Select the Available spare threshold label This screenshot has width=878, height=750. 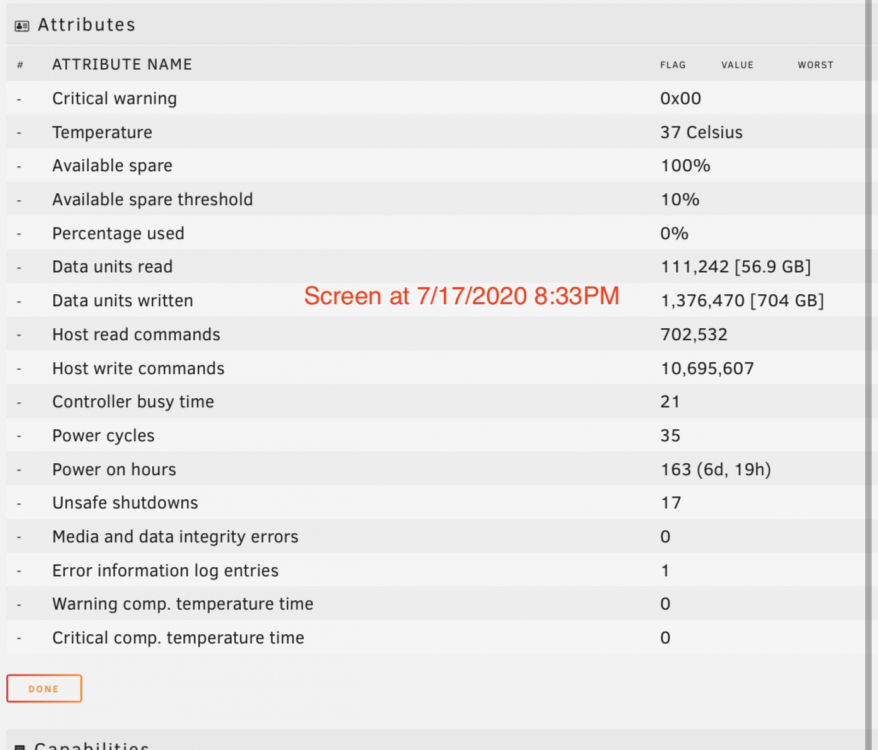coord(152,199)
